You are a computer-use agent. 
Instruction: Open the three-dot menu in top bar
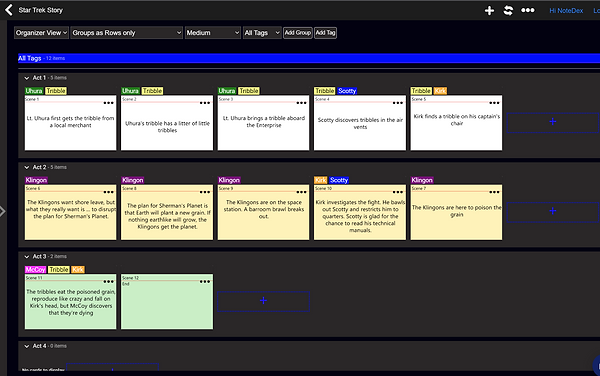click(x=528, y=10)
